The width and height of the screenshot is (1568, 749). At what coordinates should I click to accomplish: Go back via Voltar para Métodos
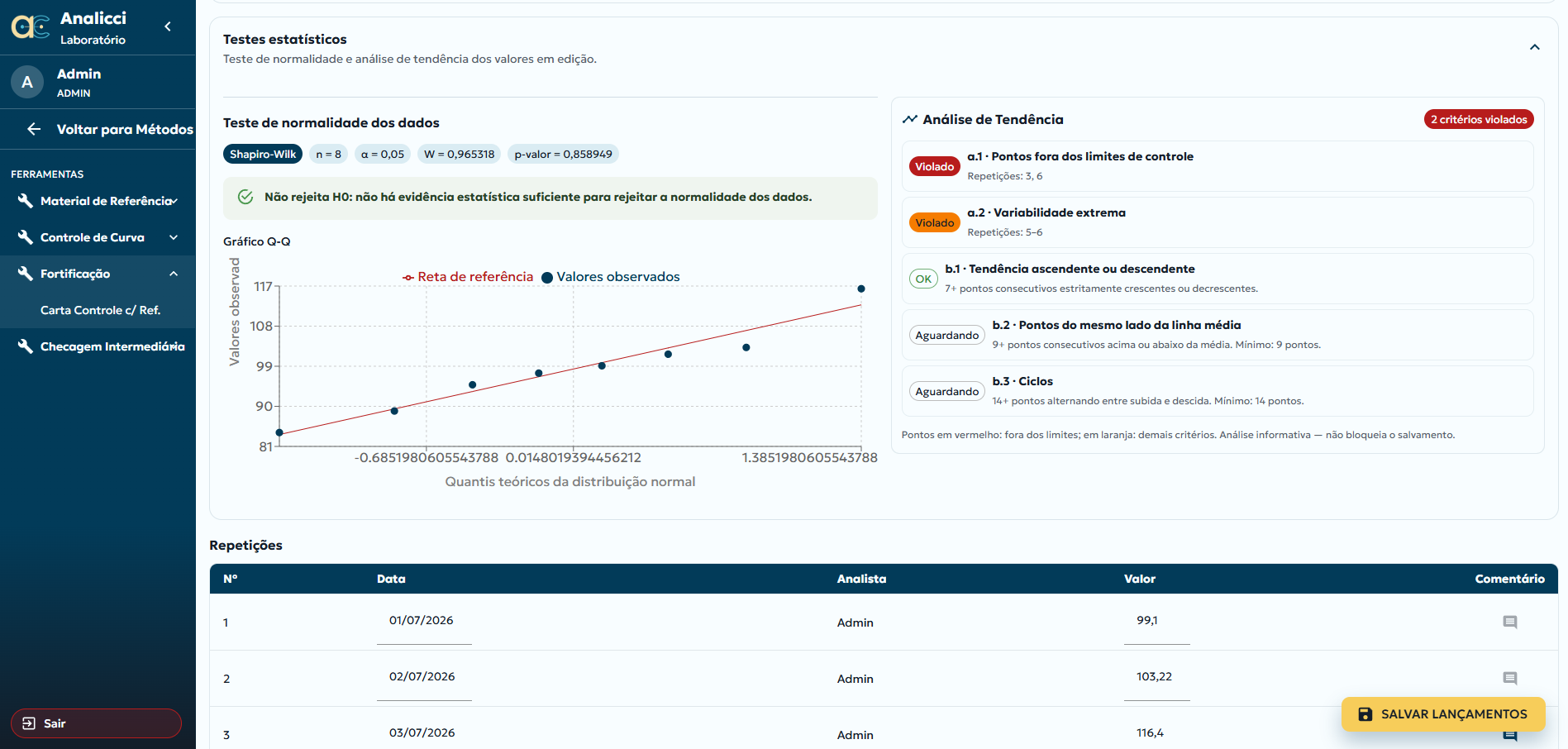pos(98,129)
